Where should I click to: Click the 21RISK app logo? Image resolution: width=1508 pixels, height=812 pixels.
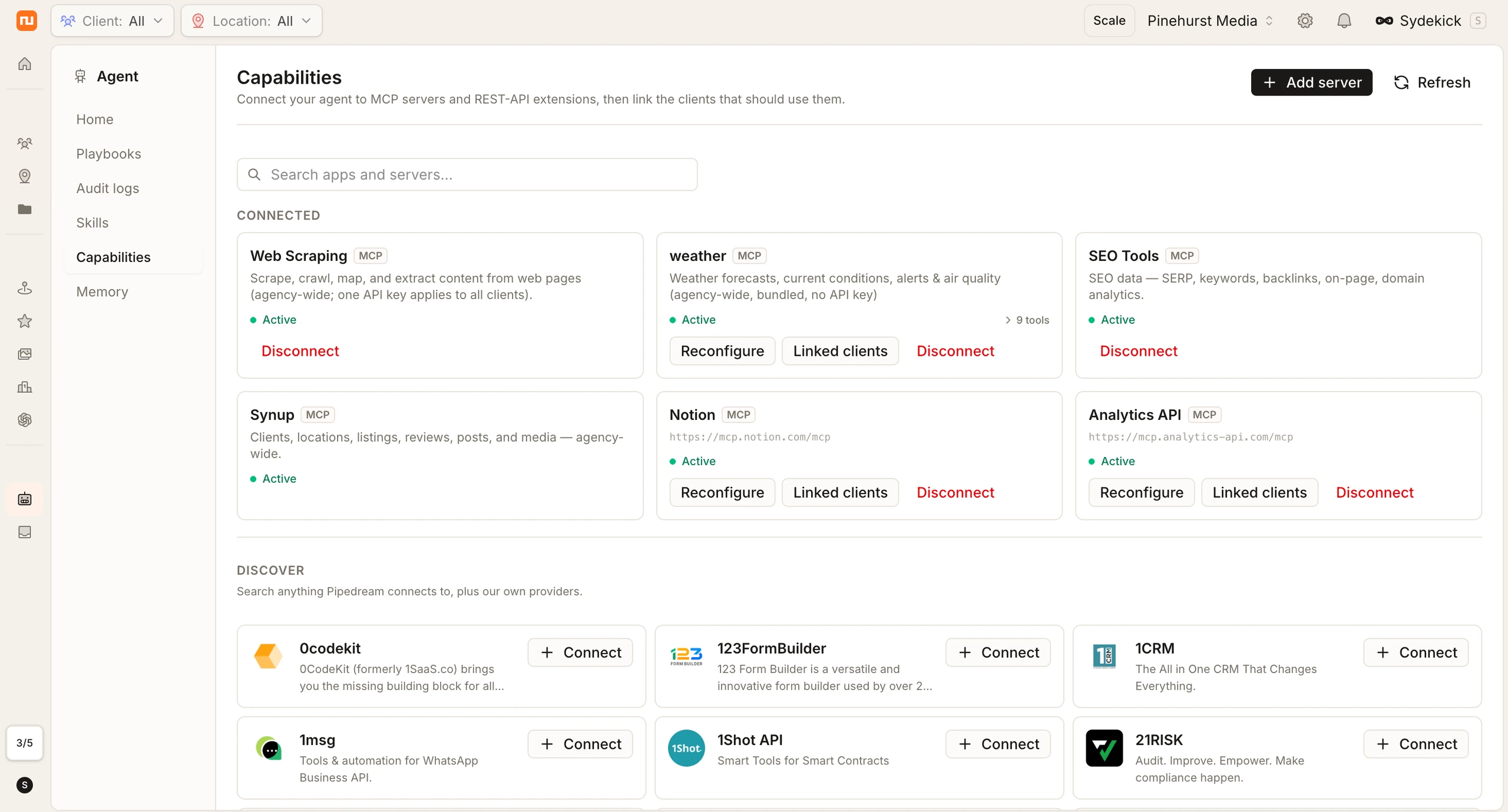coord(1104,748)
